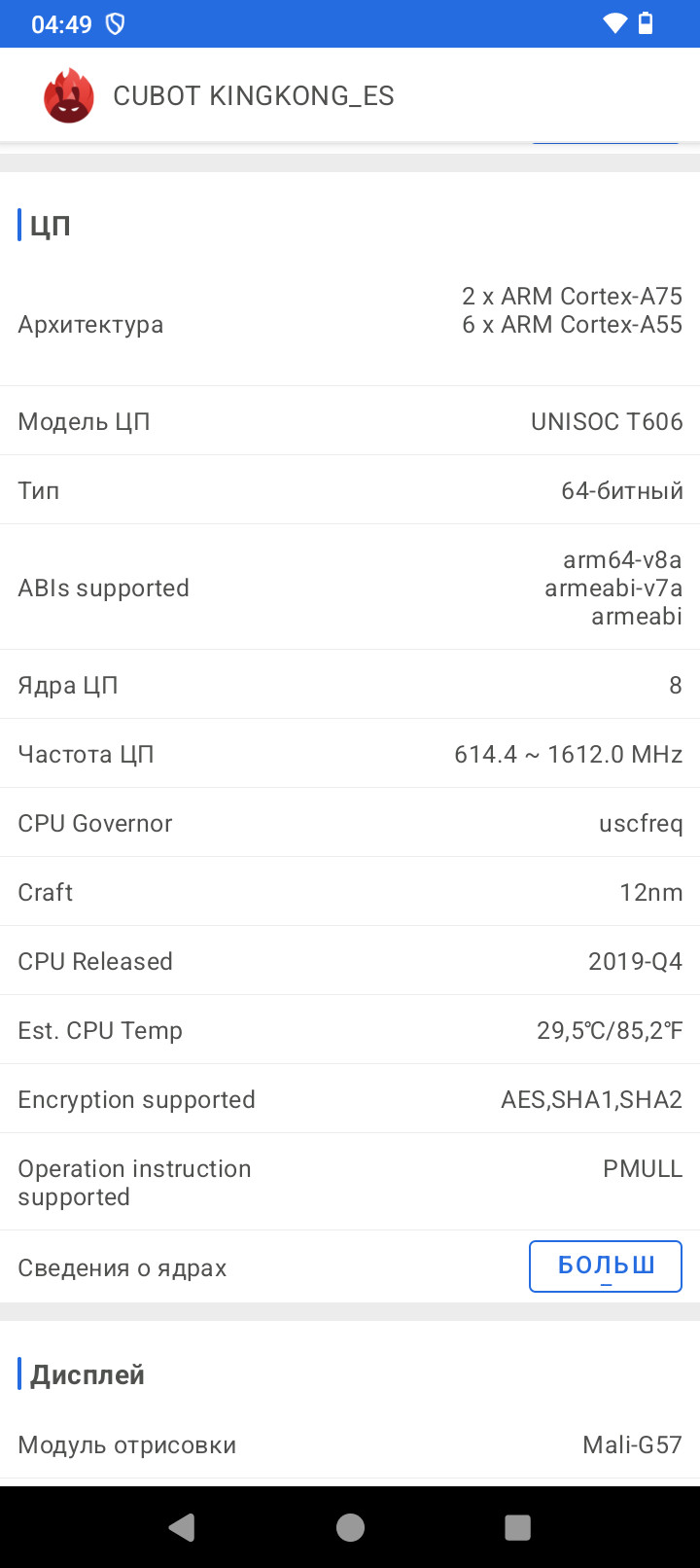Tap the ABIs supported row
This screenshot has height=1568, width=700.
tap(350, 588)
